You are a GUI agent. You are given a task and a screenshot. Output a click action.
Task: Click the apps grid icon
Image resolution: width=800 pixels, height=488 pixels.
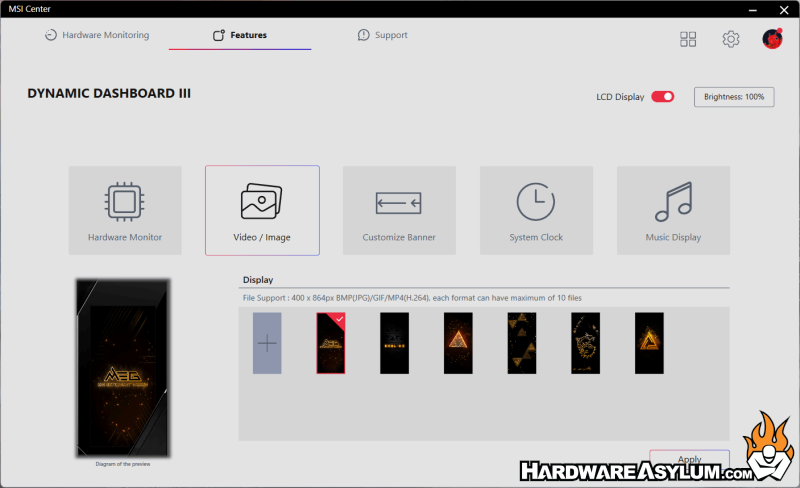click(x=688, y=39)
